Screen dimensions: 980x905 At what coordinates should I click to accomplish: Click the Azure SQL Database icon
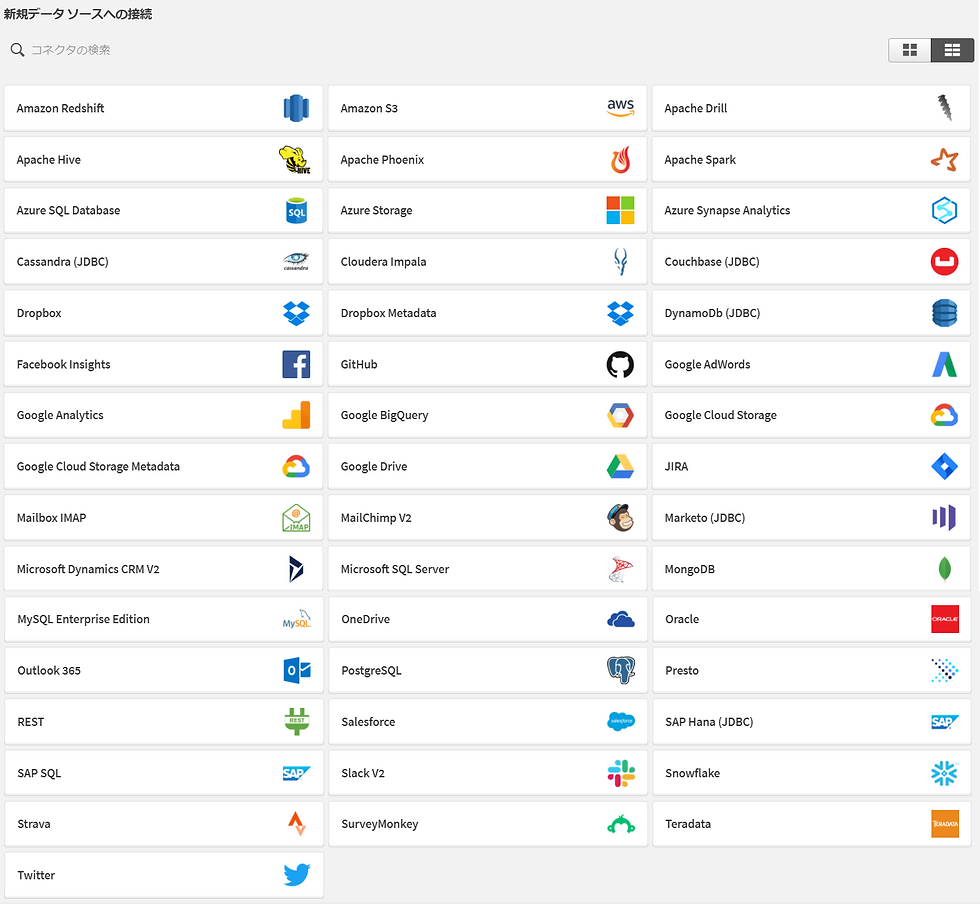(x=296, y=211)
